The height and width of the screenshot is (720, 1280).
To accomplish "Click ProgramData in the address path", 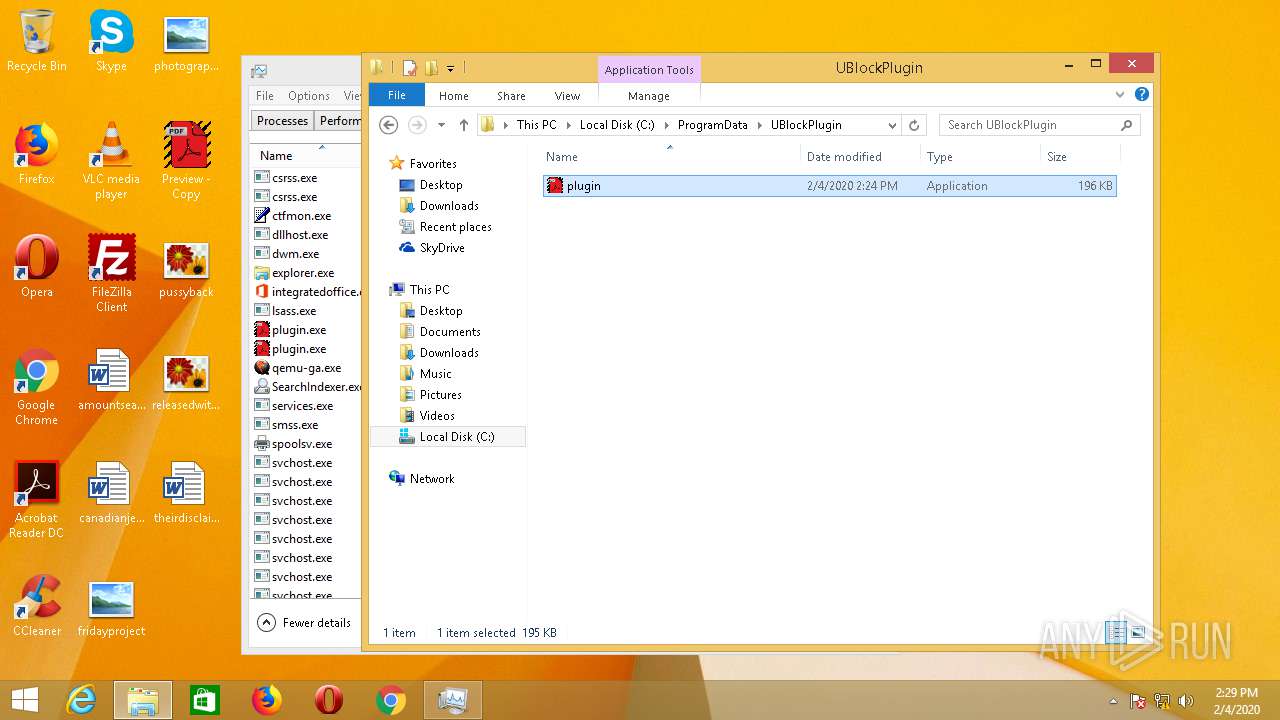I will tap(712, 125).
